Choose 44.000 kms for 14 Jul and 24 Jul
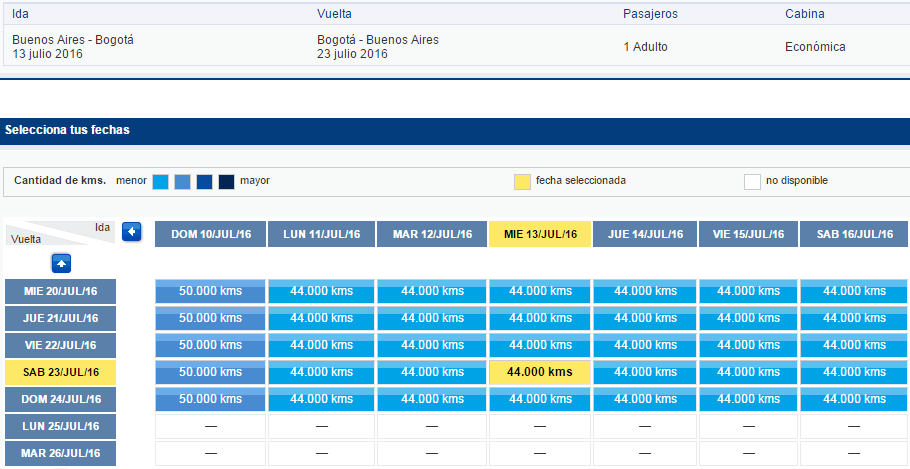Image resolution: width=910 pixels, height=469 pixels. 645,399
